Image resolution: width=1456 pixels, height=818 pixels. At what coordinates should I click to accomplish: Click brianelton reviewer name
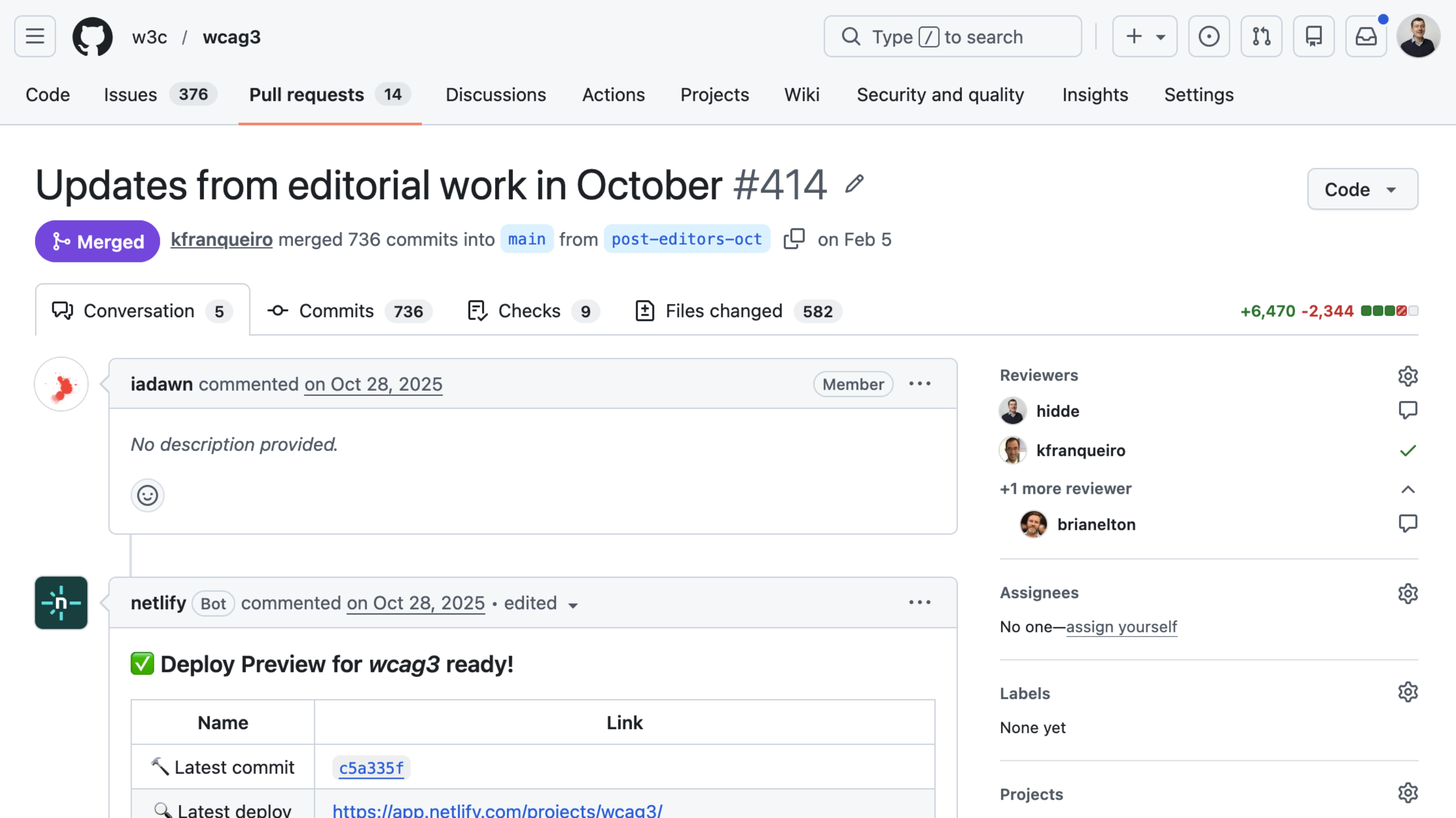pos(1096,525)
